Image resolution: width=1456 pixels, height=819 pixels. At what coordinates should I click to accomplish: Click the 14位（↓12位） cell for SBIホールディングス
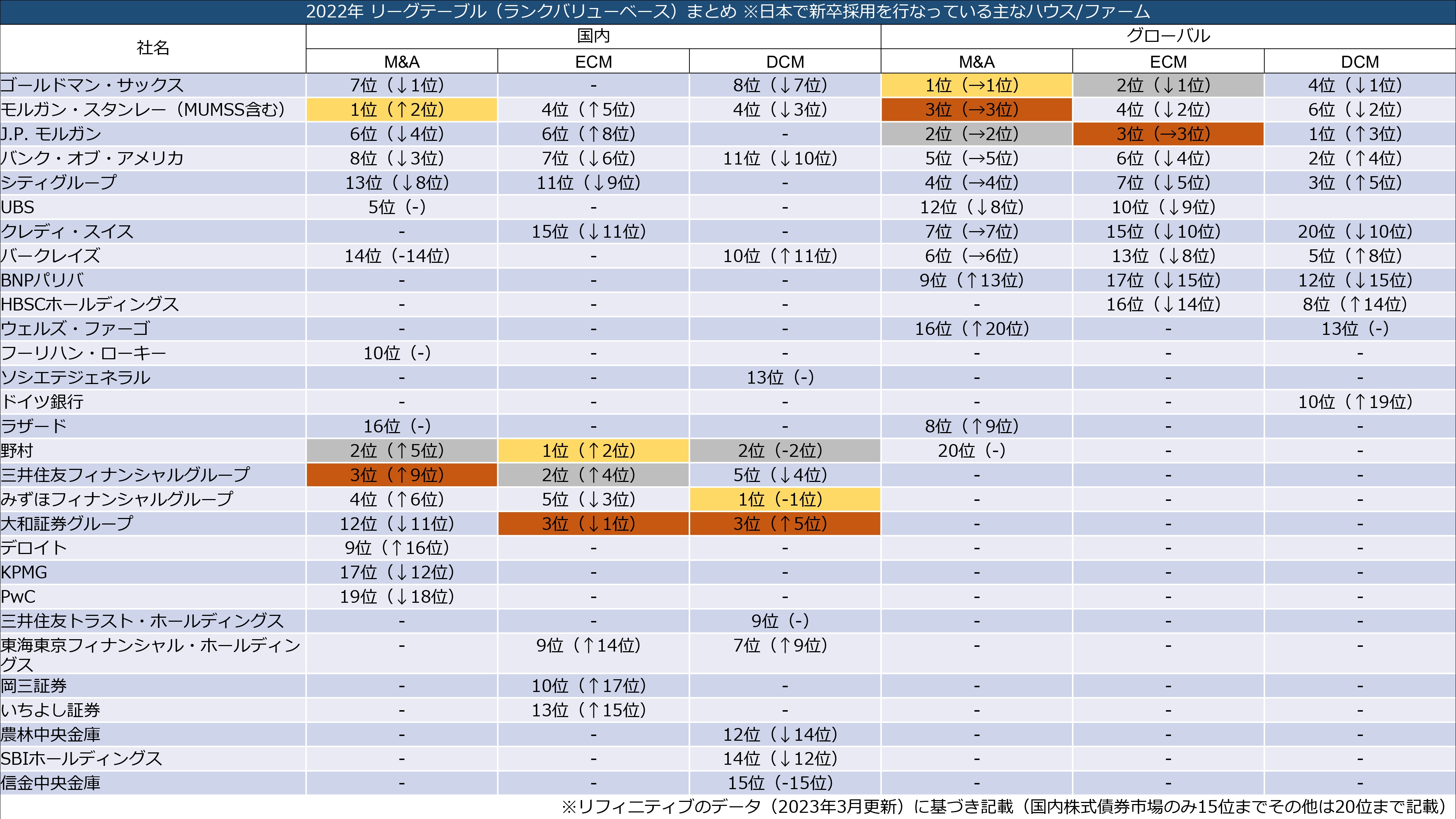coord(784,759)
